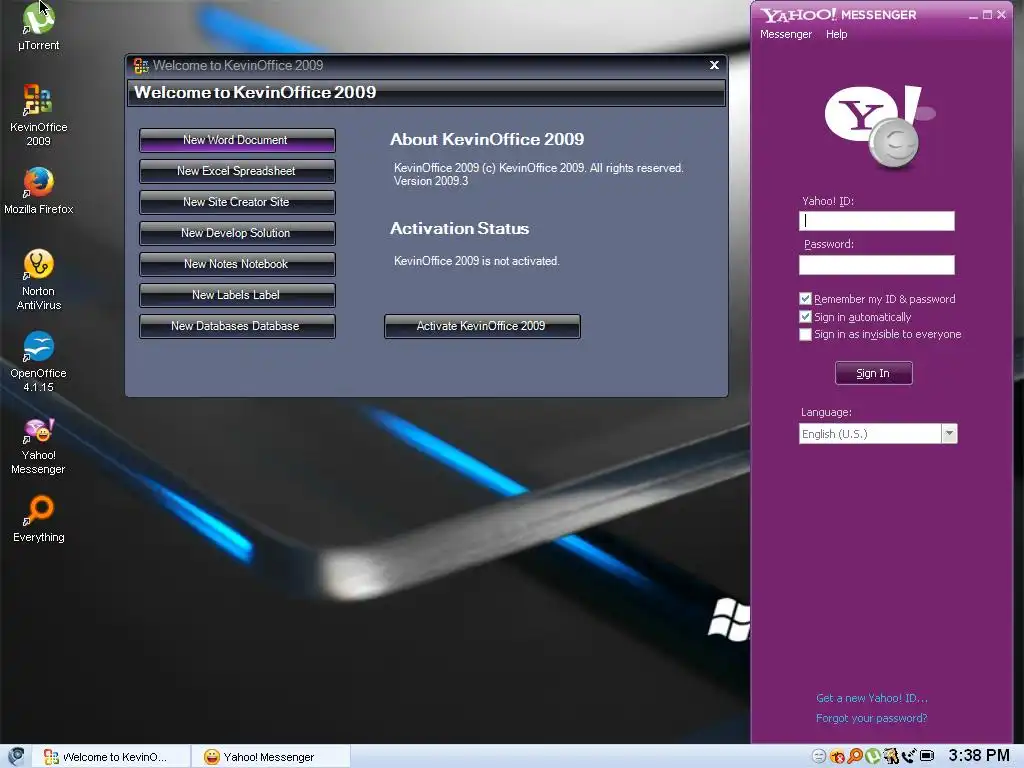Click the system clock showing 3:38 PM
Image resolution: width=1024 pixels, height=768 pixels.
[x=978, y=756]
